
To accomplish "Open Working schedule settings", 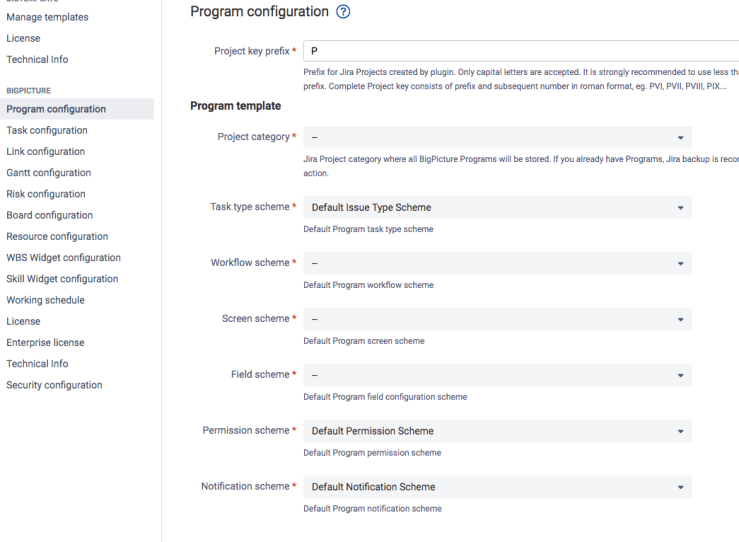I will 45,300.
